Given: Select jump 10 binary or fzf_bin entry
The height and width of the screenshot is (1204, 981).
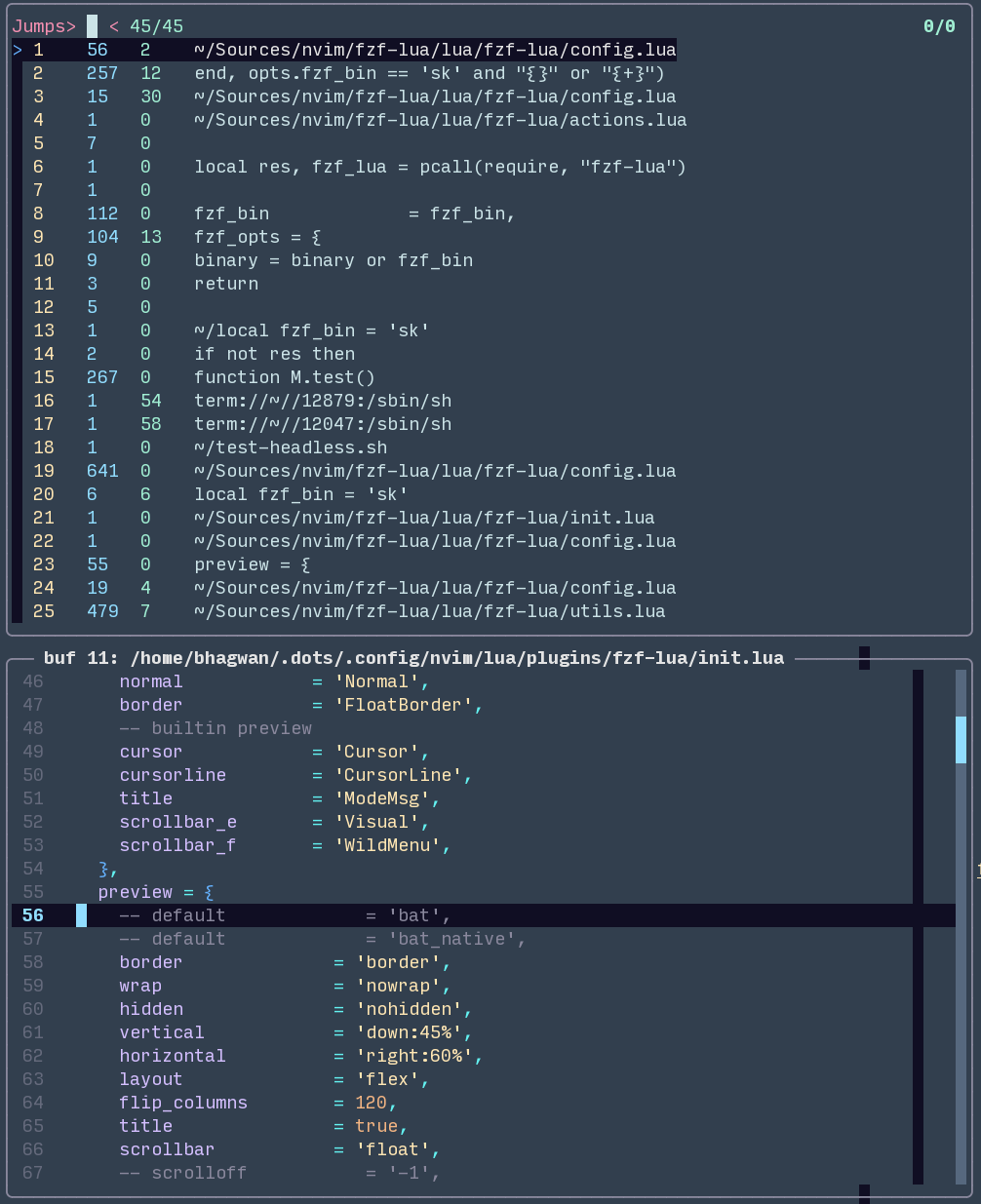Looking at the screenshot, I should pos(254,260).
